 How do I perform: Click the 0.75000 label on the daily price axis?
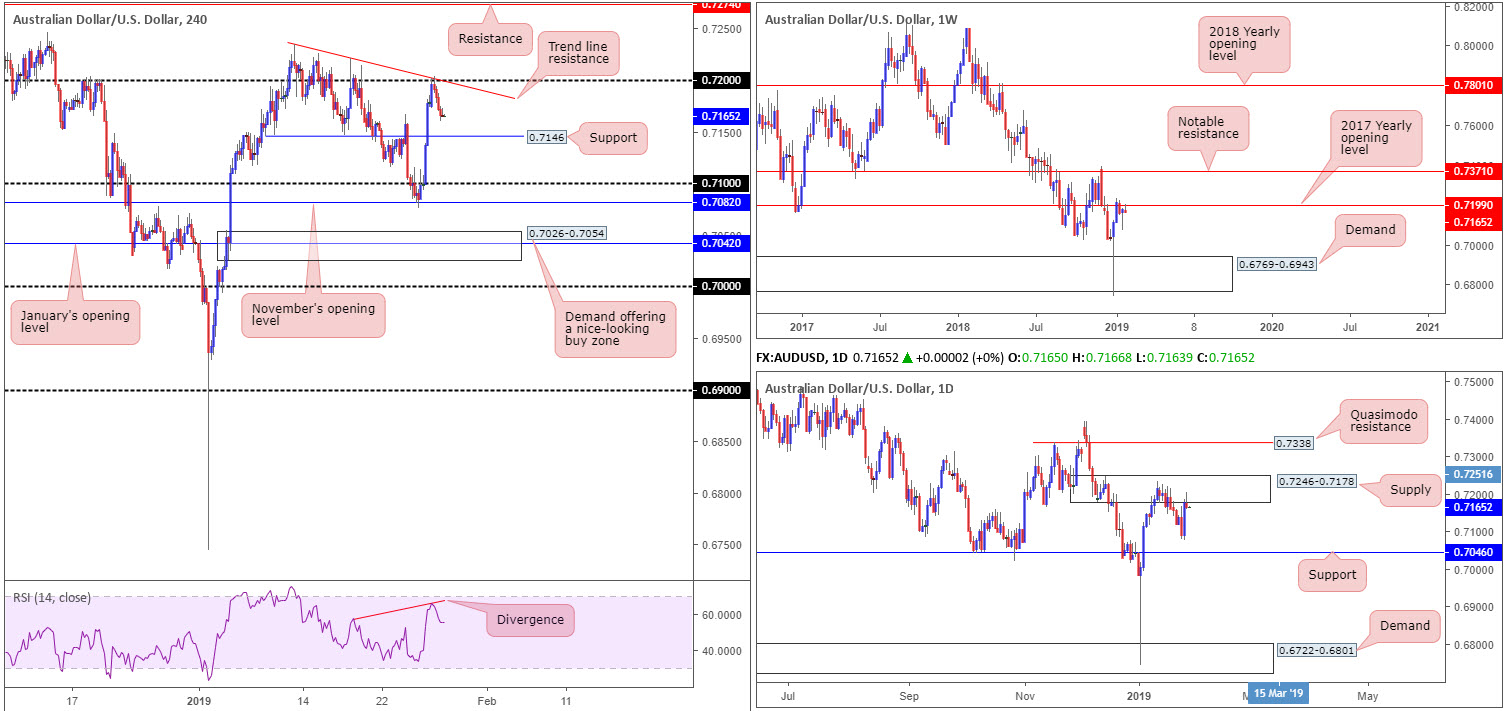[x=1476, y=382]
